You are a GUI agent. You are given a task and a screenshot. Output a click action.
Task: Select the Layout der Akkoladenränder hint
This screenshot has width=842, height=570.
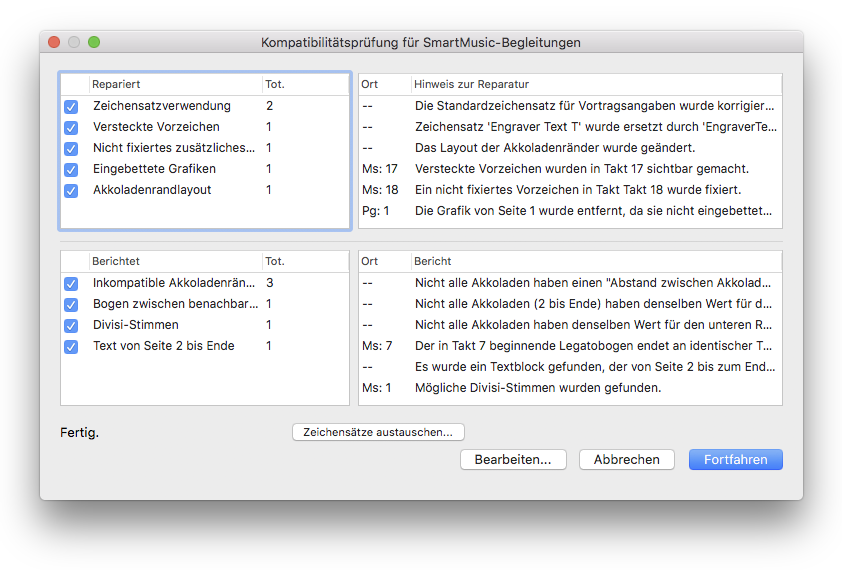tap(555, 148)
